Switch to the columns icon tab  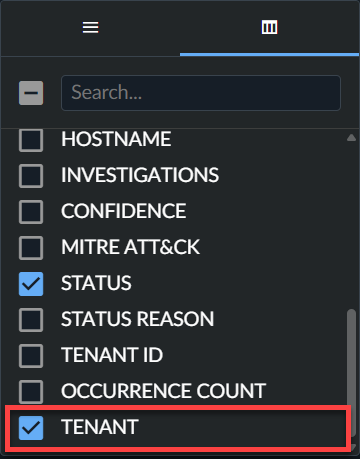pos(269,27)
